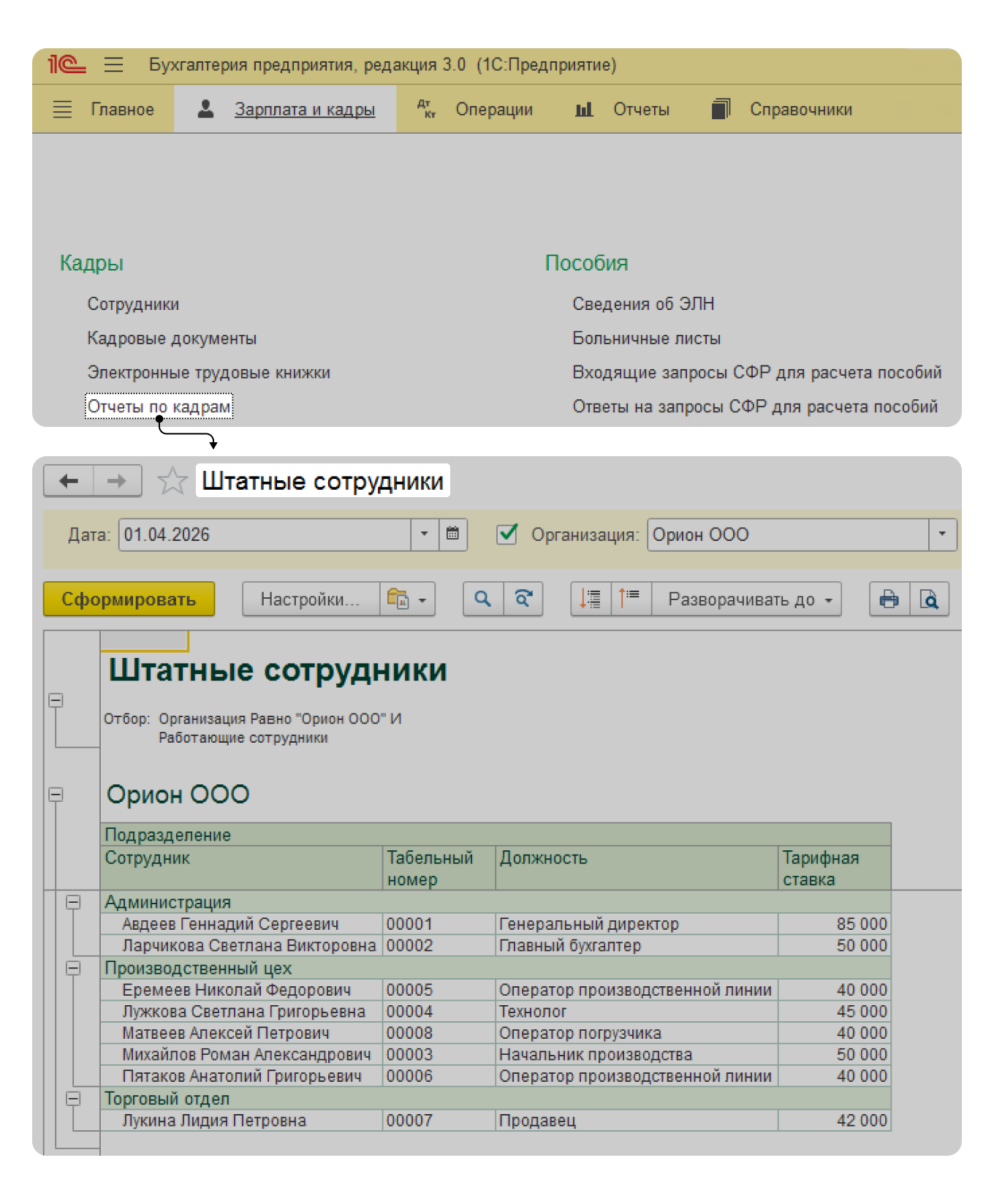Collapse the Торговый отдел group

coord(73,1098)
